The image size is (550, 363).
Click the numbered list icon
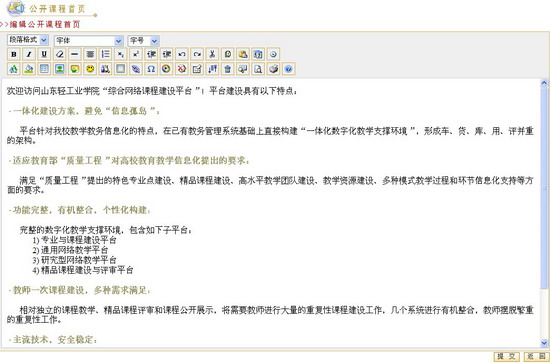coord(105,54)
